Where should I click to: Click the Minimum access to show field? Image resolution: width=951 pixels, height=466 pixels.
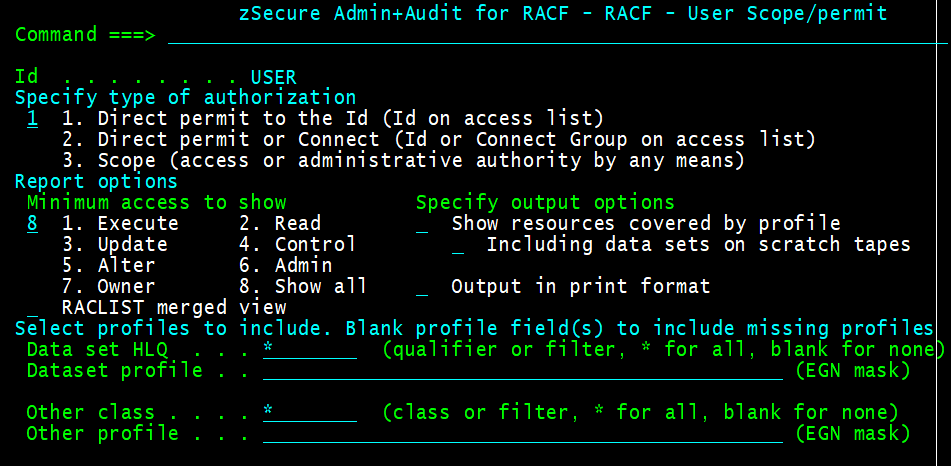pos(32,223)
